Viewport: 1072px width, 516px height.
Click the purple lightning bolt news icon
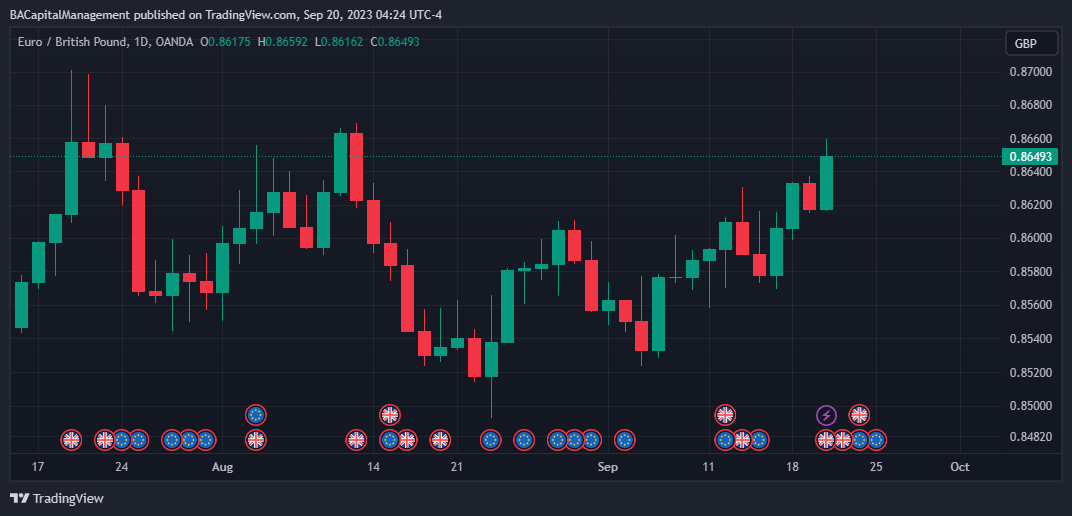[x=826, y=414]
